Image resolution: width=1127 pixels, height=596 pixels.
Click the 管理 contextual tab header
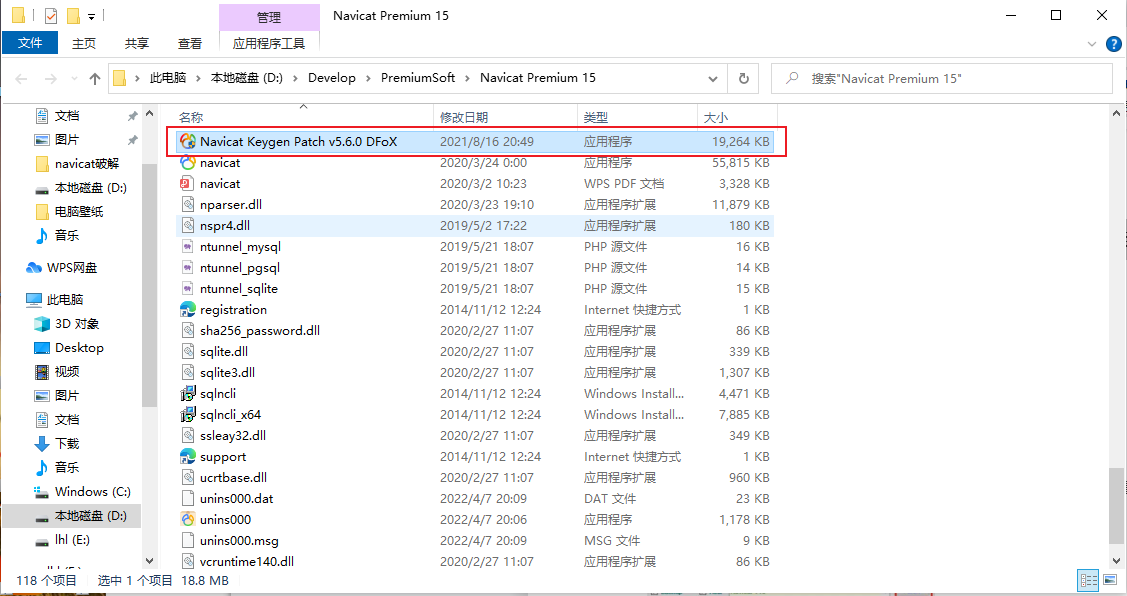269,17
